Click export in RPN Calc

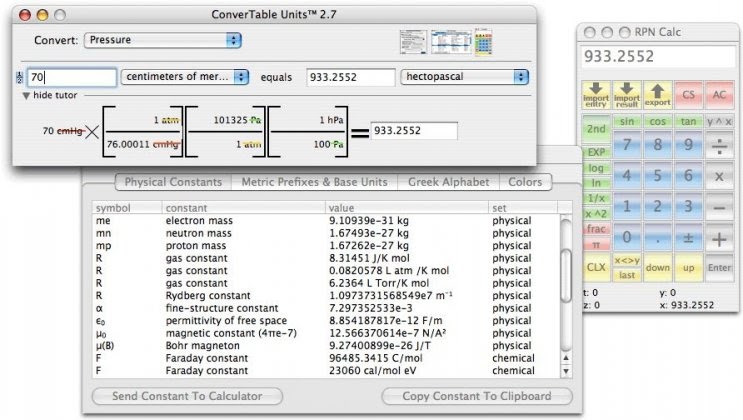coord(658,95)
